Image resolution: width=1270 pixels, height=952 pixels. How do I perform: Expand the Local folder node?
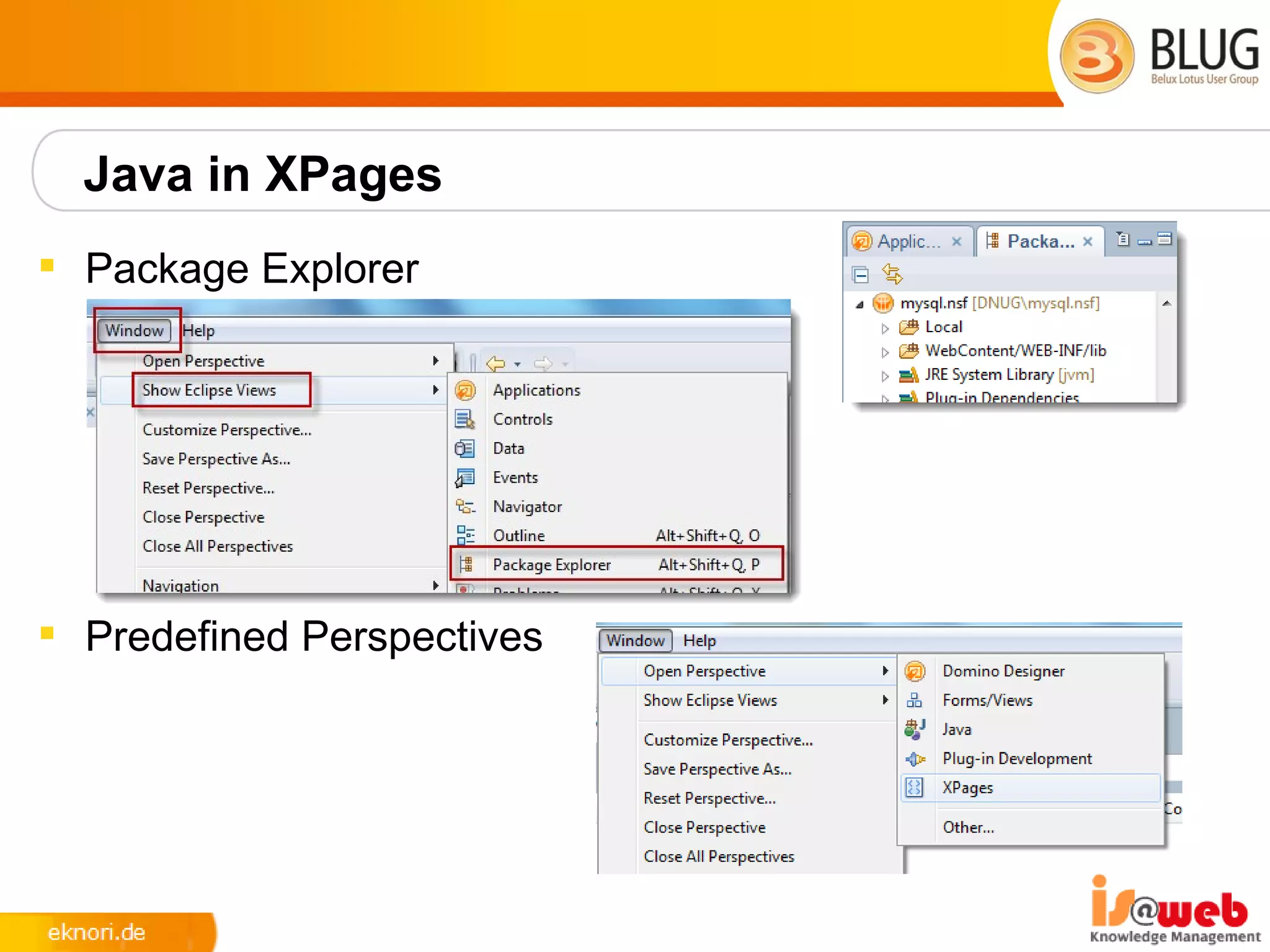(885, 328)
